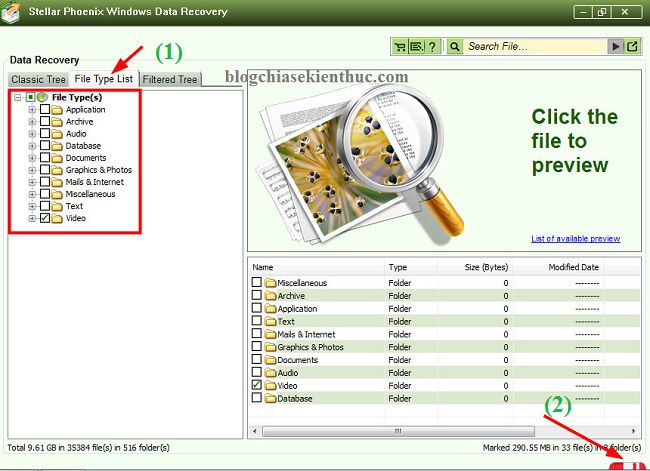Select Application row name in file list
Screen dimensions: 650x471
pos(297,308)
